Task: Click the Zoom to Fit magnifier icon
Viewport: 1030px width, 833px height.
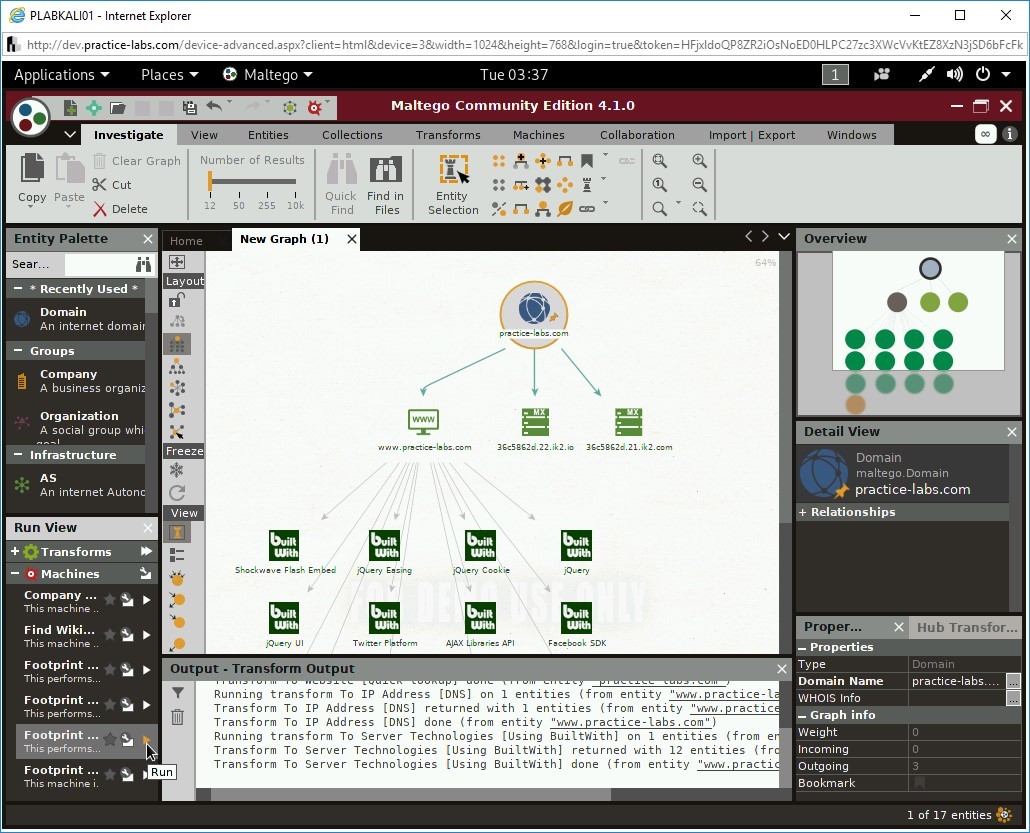Action: click(661, 161)
